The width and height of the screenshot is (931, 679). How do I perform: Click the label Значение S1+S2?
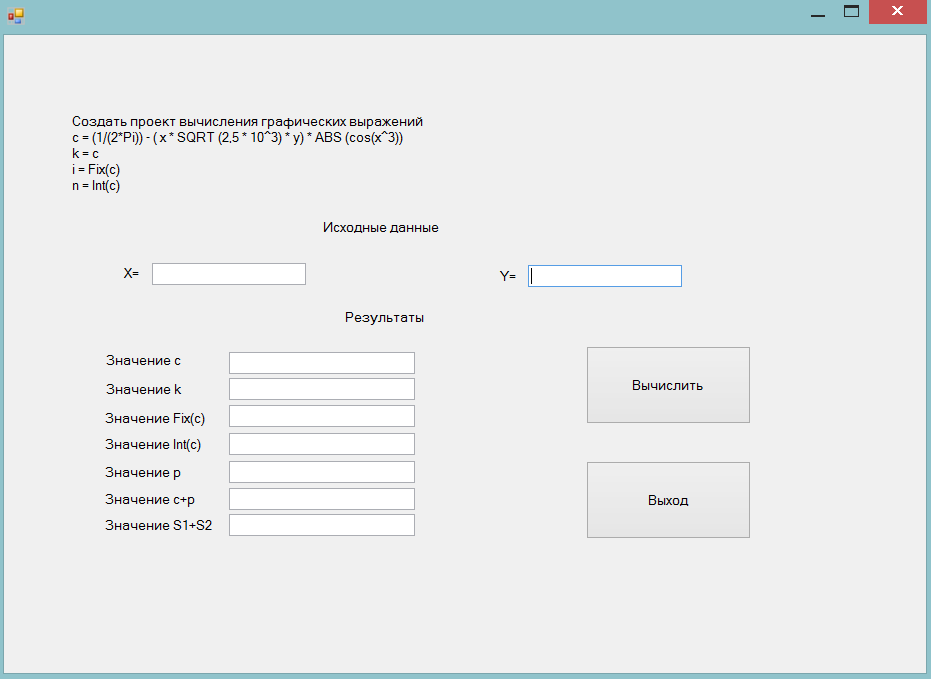coord(159,525)
